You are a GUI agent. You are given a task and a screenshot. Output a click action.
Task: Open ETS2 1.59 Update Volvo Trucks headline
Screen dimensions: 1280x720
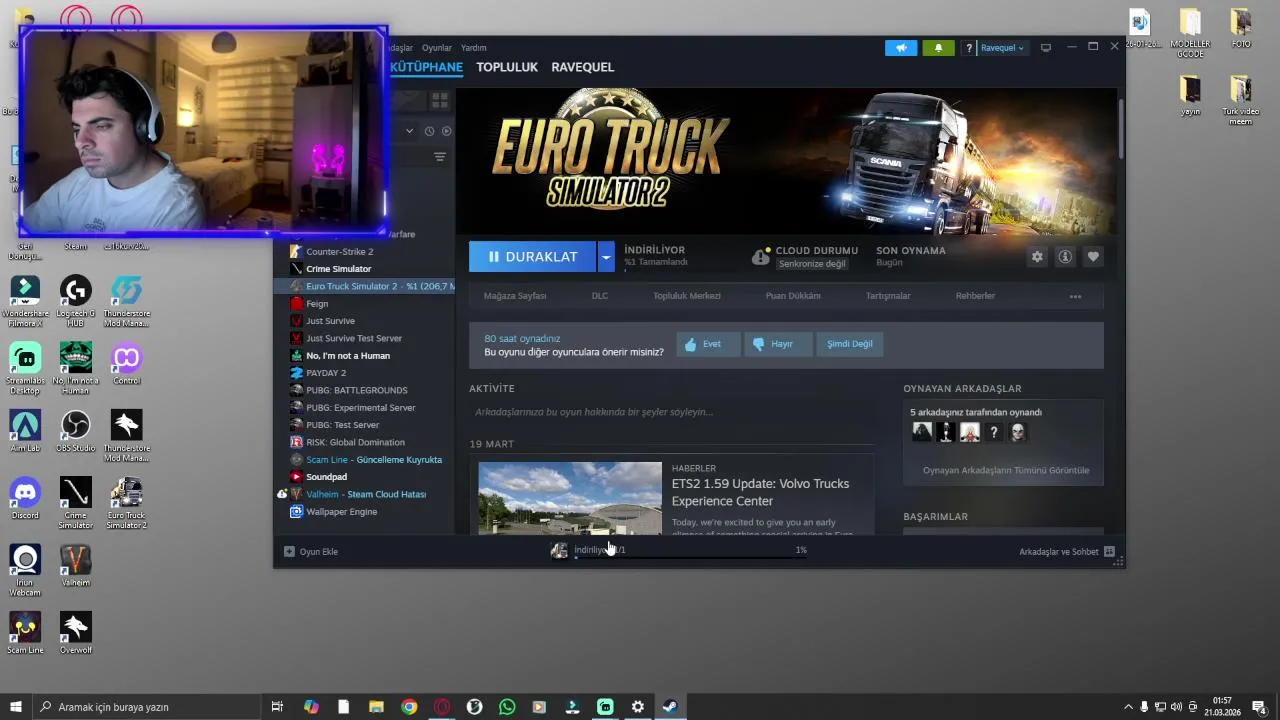pos(760,492)
